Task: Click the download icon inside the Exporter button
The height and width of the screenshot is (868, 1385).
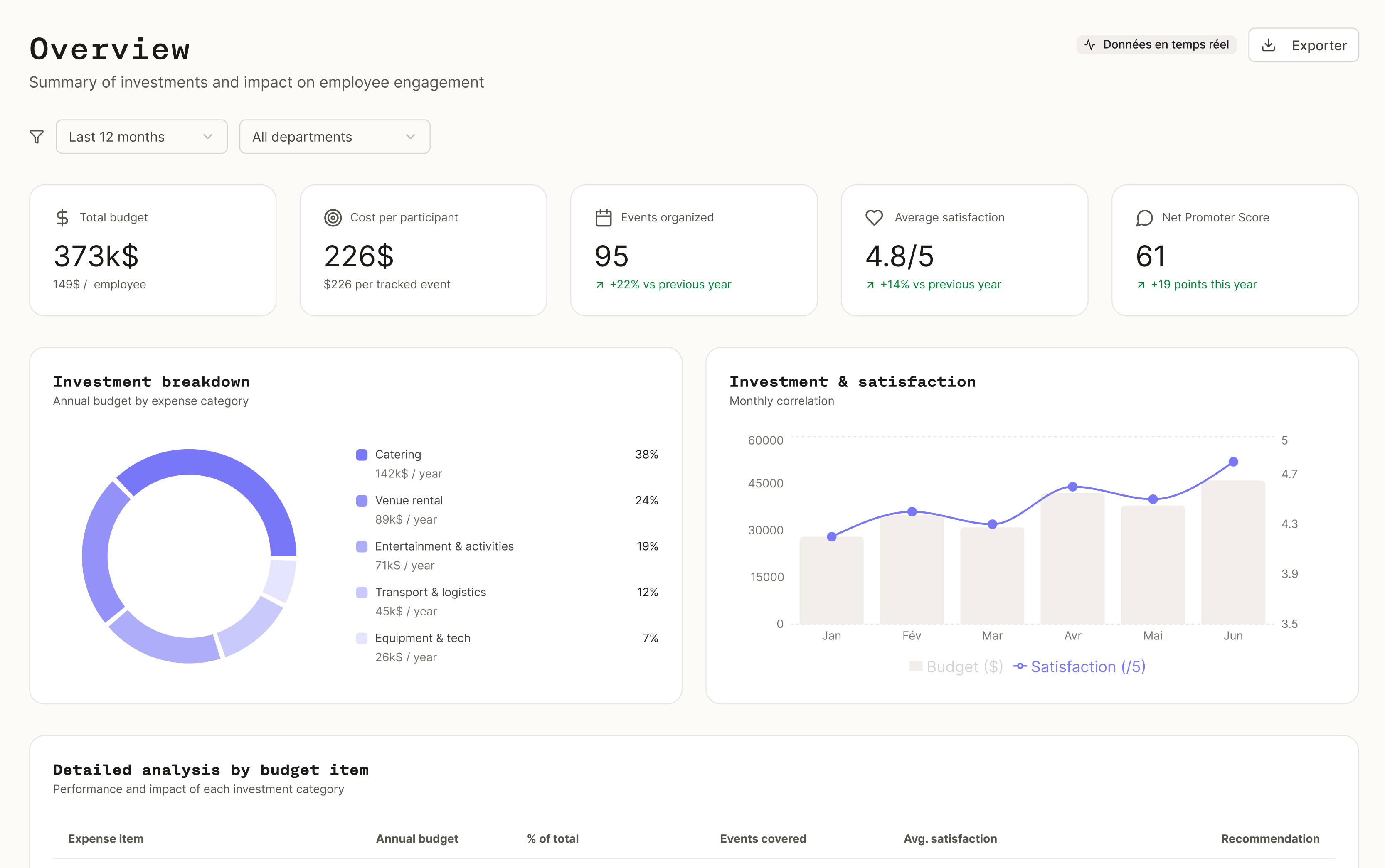Action: [1269, 45]
